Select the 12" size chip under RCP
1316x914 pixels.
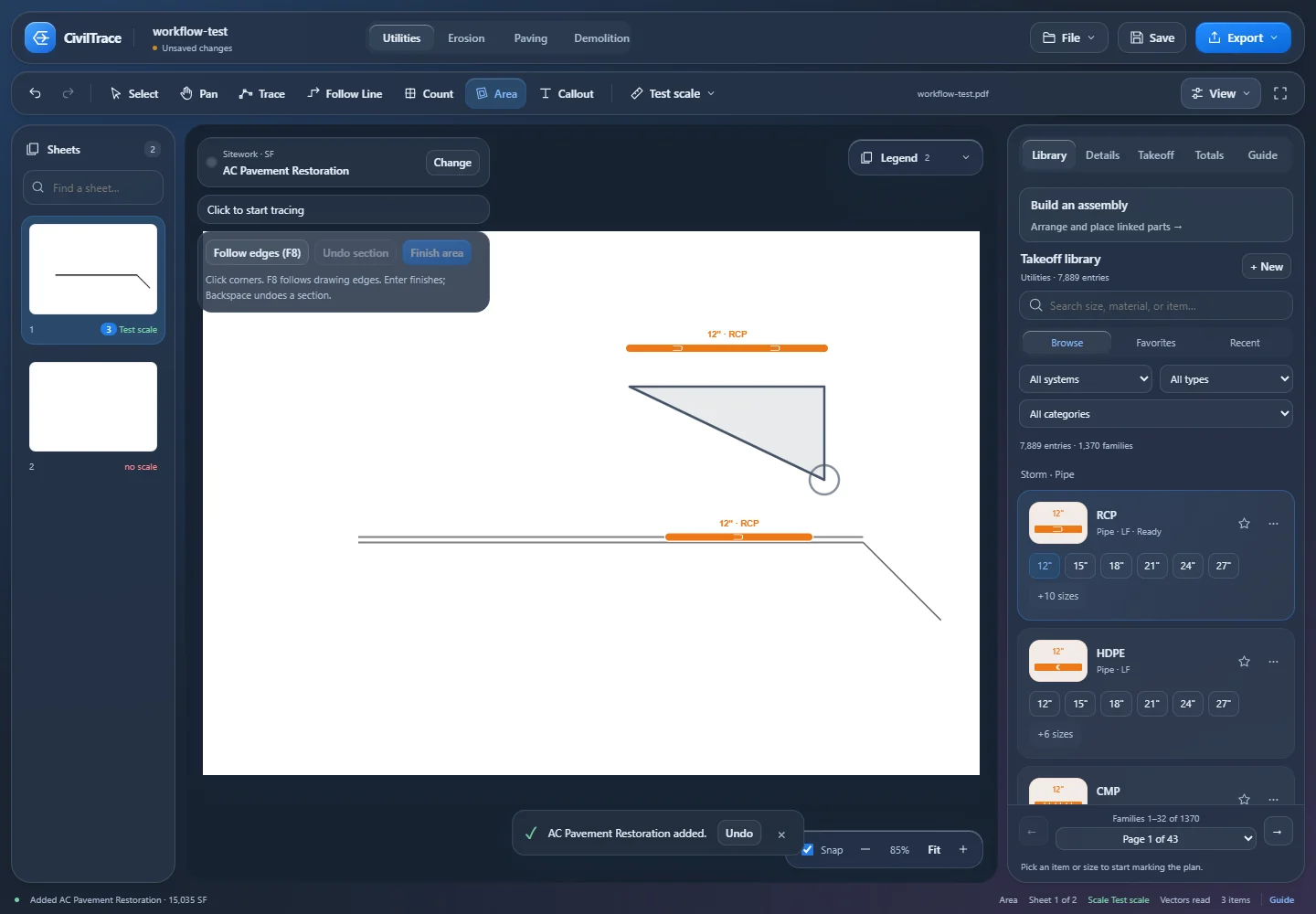(1044, 566)
